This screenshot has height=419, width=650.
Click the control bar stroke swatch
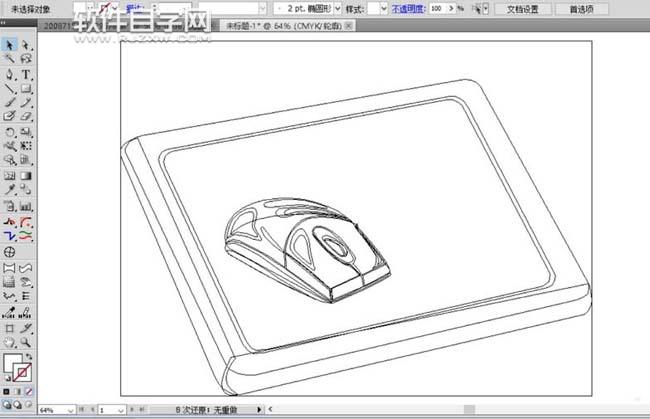105,8
